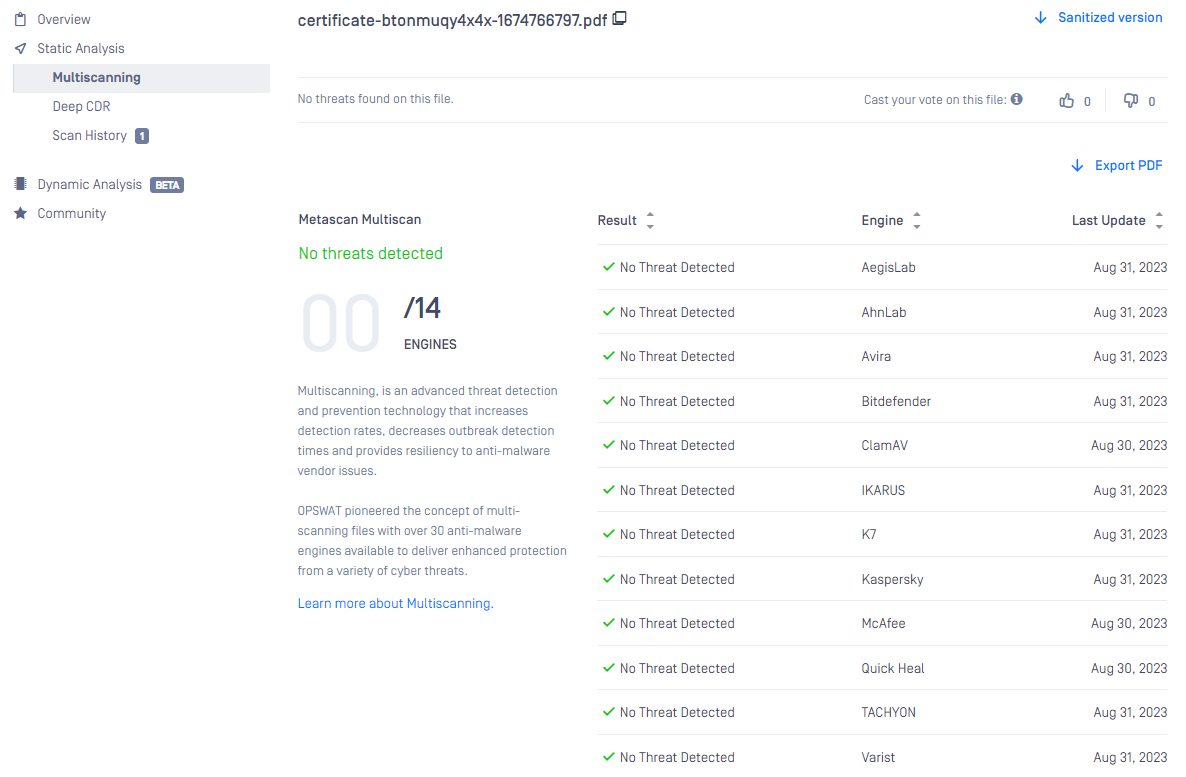This screenshot has height=777, width=1186.
Task: Click the checkmark icon in the AegisLab row
Action: 608,267
